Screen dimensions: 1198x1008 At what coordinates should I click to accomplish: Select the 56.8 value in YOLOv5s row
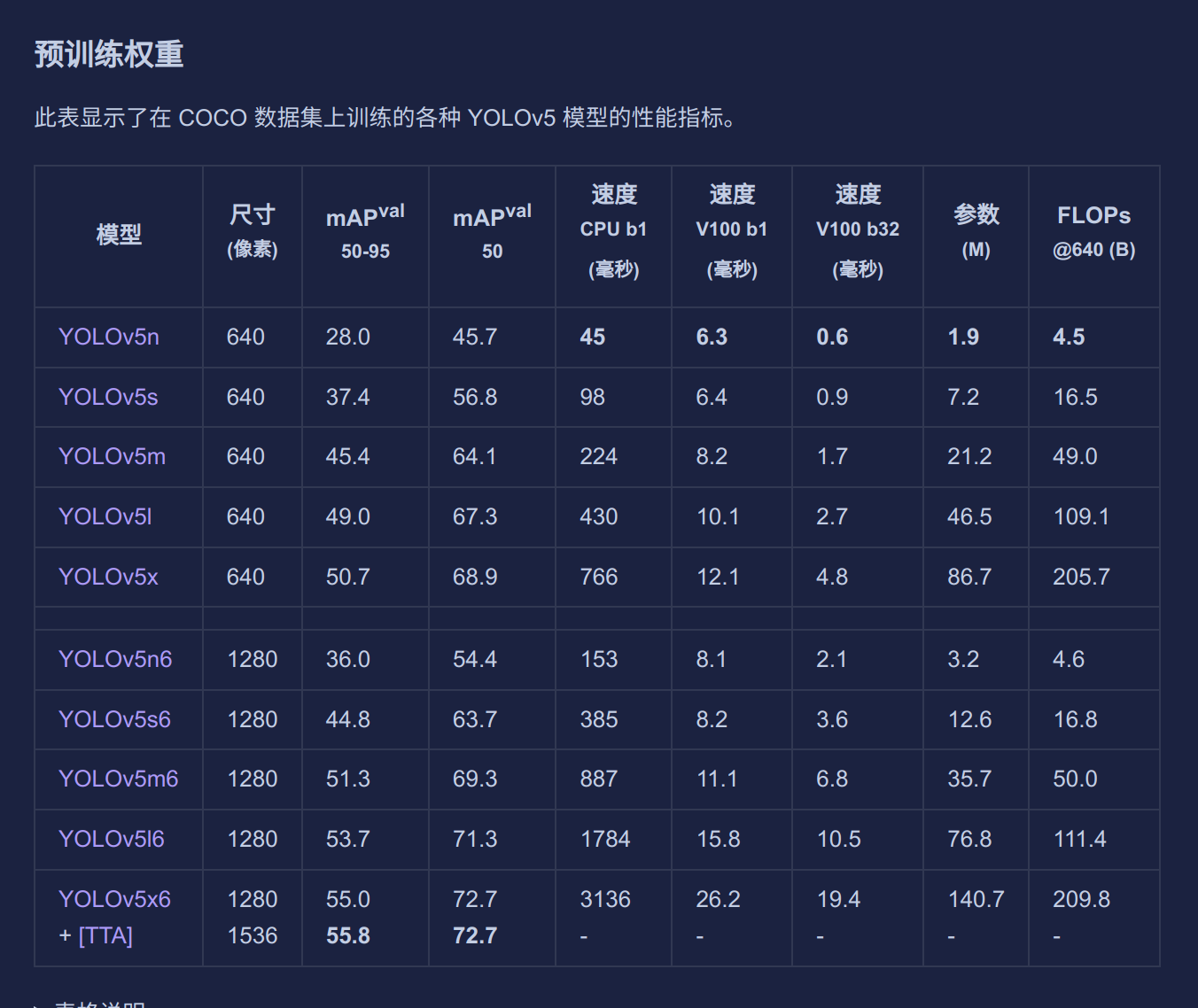[x=475, y=397]
